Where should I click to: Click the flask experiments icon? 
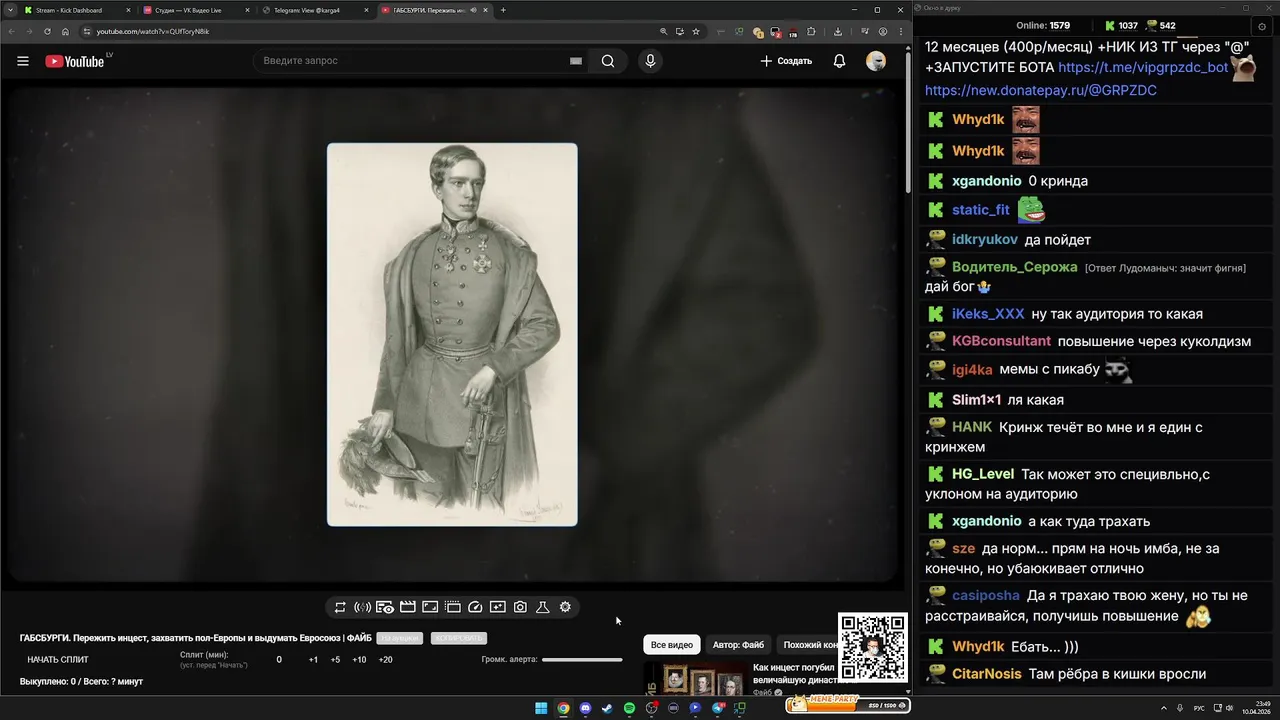(543, 607)
